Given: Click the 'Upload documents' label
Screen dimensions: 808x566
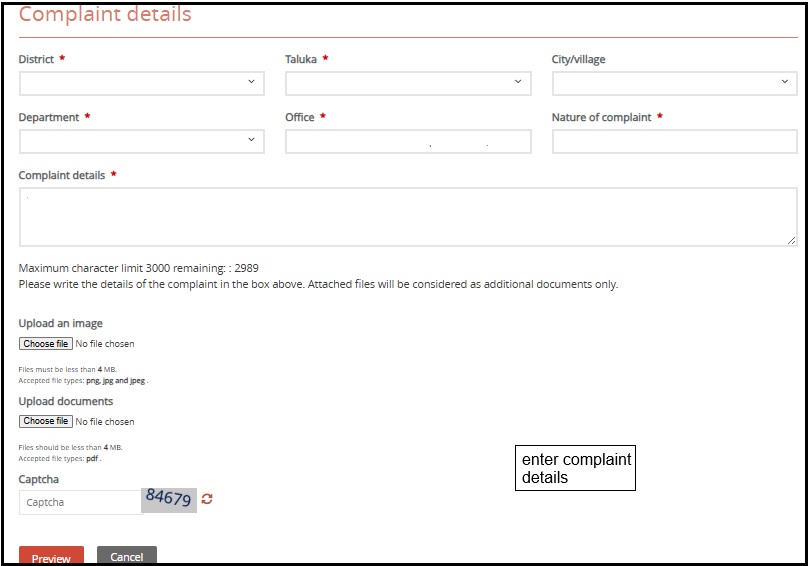Looking at the screenshot, I should tap(66, 401).
